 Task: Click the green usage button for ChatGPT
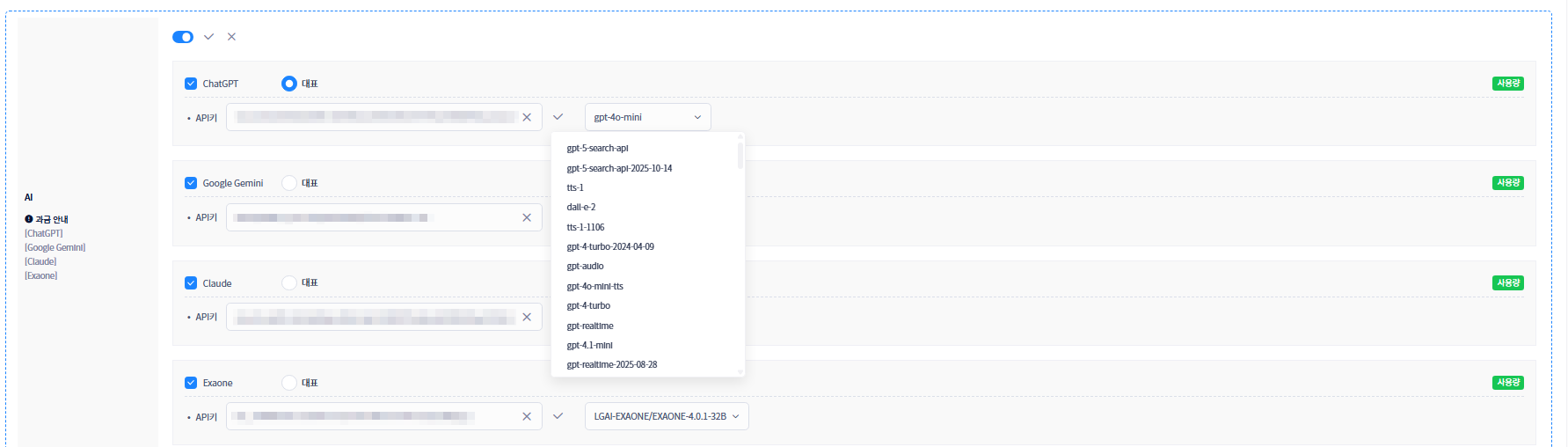[x=1507, y=84]
